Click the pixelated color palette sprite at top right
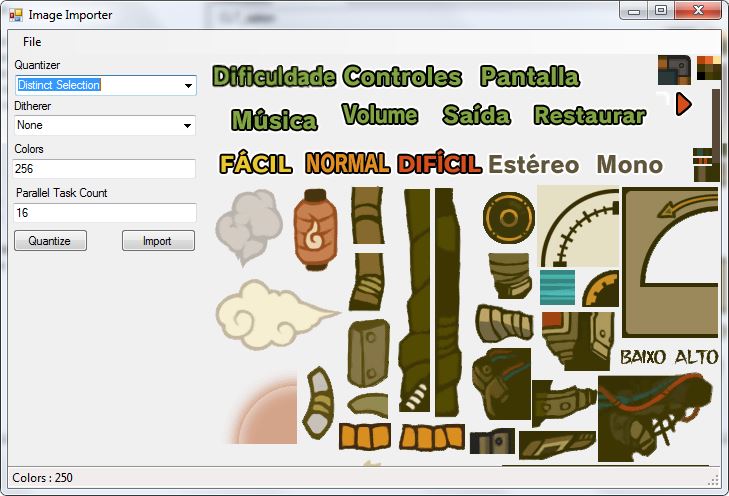The width and height of the screenshot is (729, 496). point(709,68)
